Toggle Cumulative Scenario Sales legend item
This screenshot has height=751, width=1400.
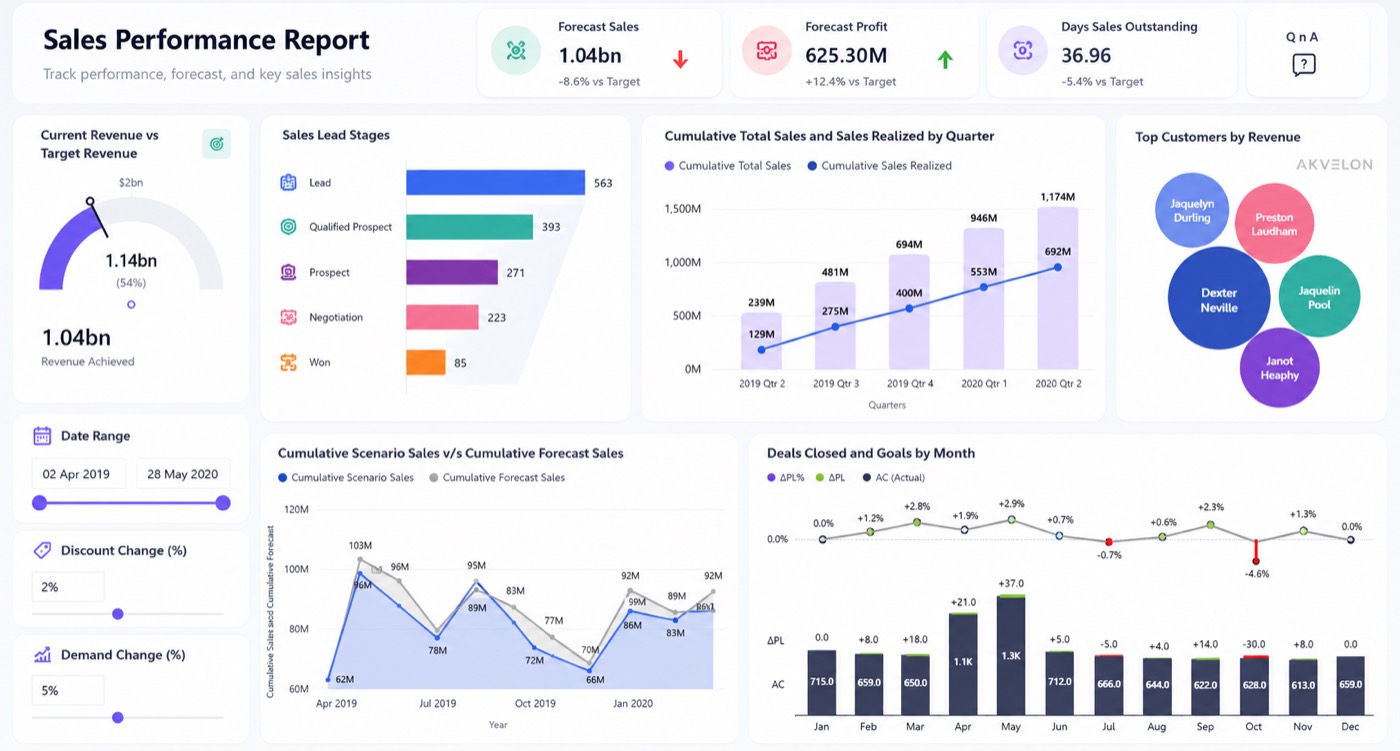(x=346, y=478)
